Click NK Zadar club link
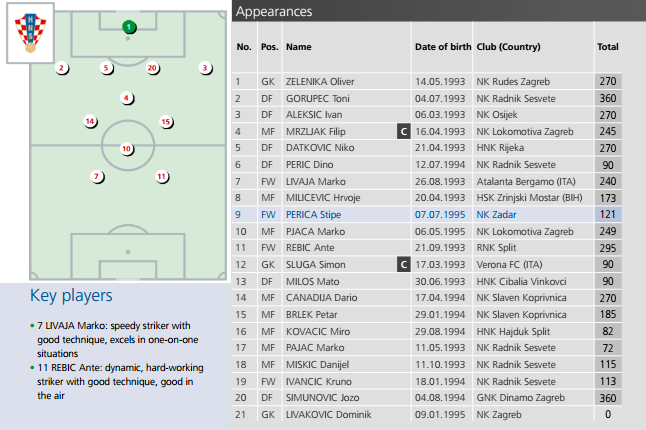 click(496, 215)
